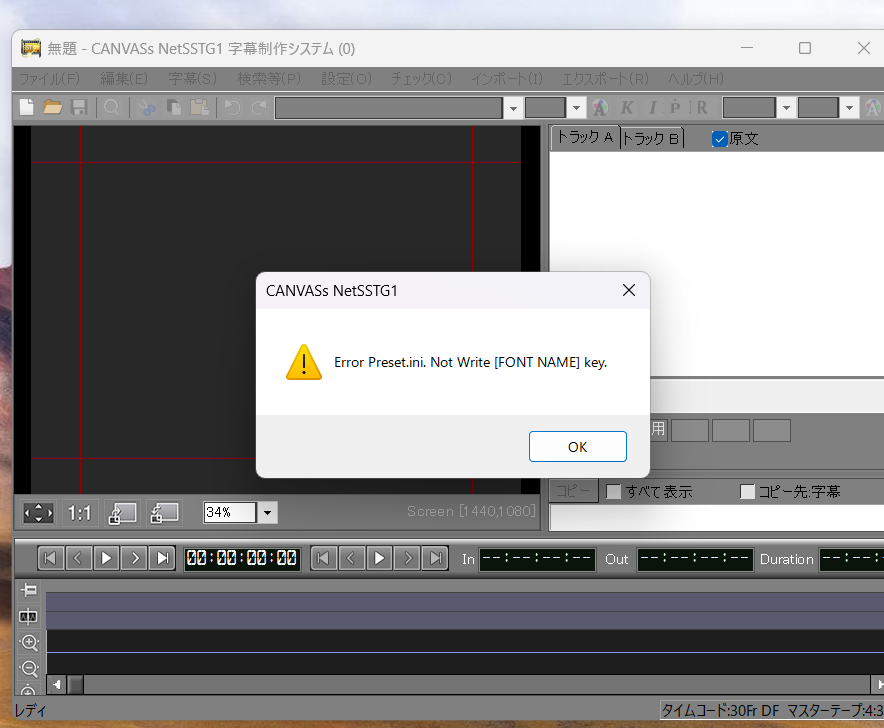Click the timeline zoom in magnifier
This screenshot has width=884, height=728.
pos(29,643)
